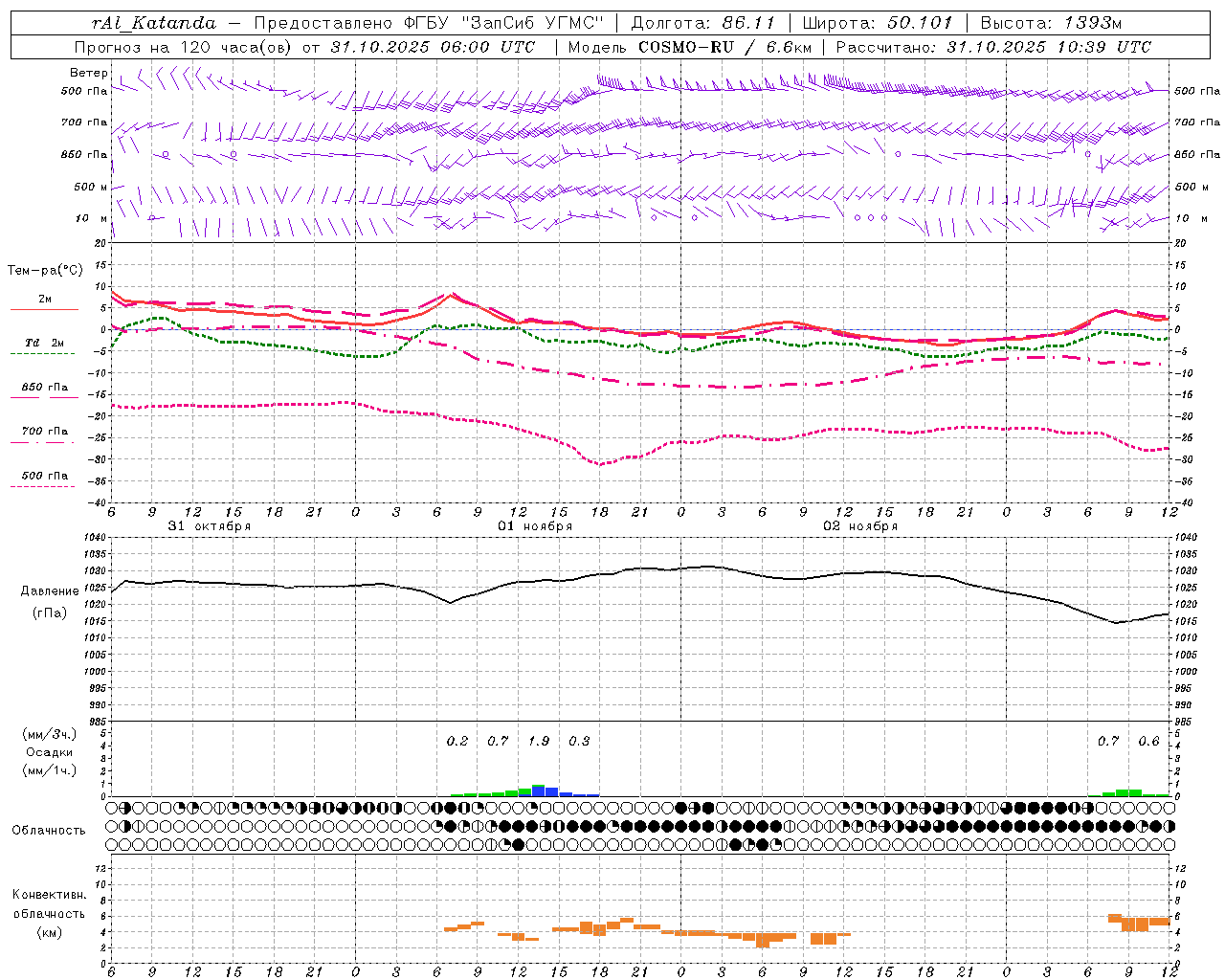The height and width of the screenshot is (980, 1225).
Task: Click the "0.7" value beside "0.6"
Action: point(1108,741)
